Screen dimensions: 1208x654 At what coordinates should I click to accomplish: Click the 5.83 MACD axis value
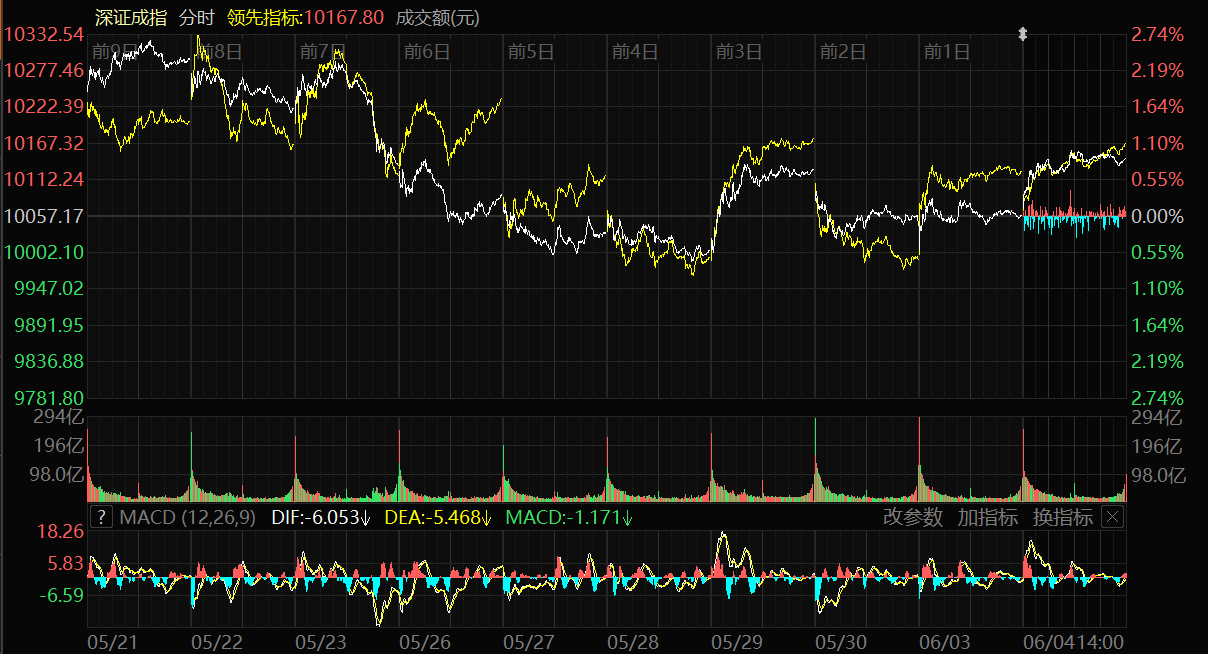(66, 564)
